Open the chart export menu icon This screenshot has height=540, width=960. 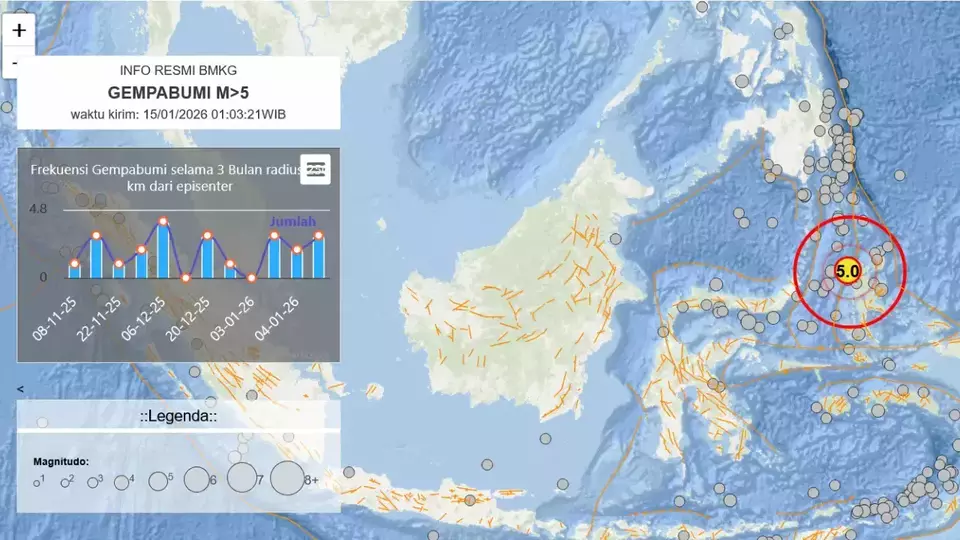[x=315, y=170]
